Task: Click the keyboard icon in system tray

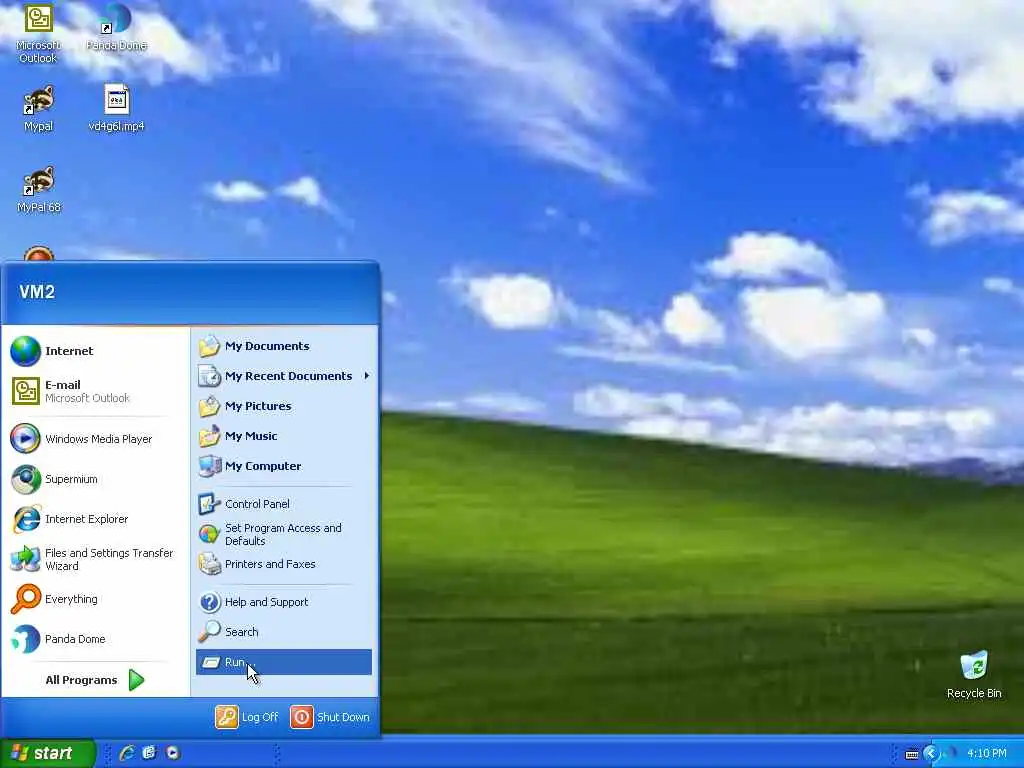Action: [912, 754]
